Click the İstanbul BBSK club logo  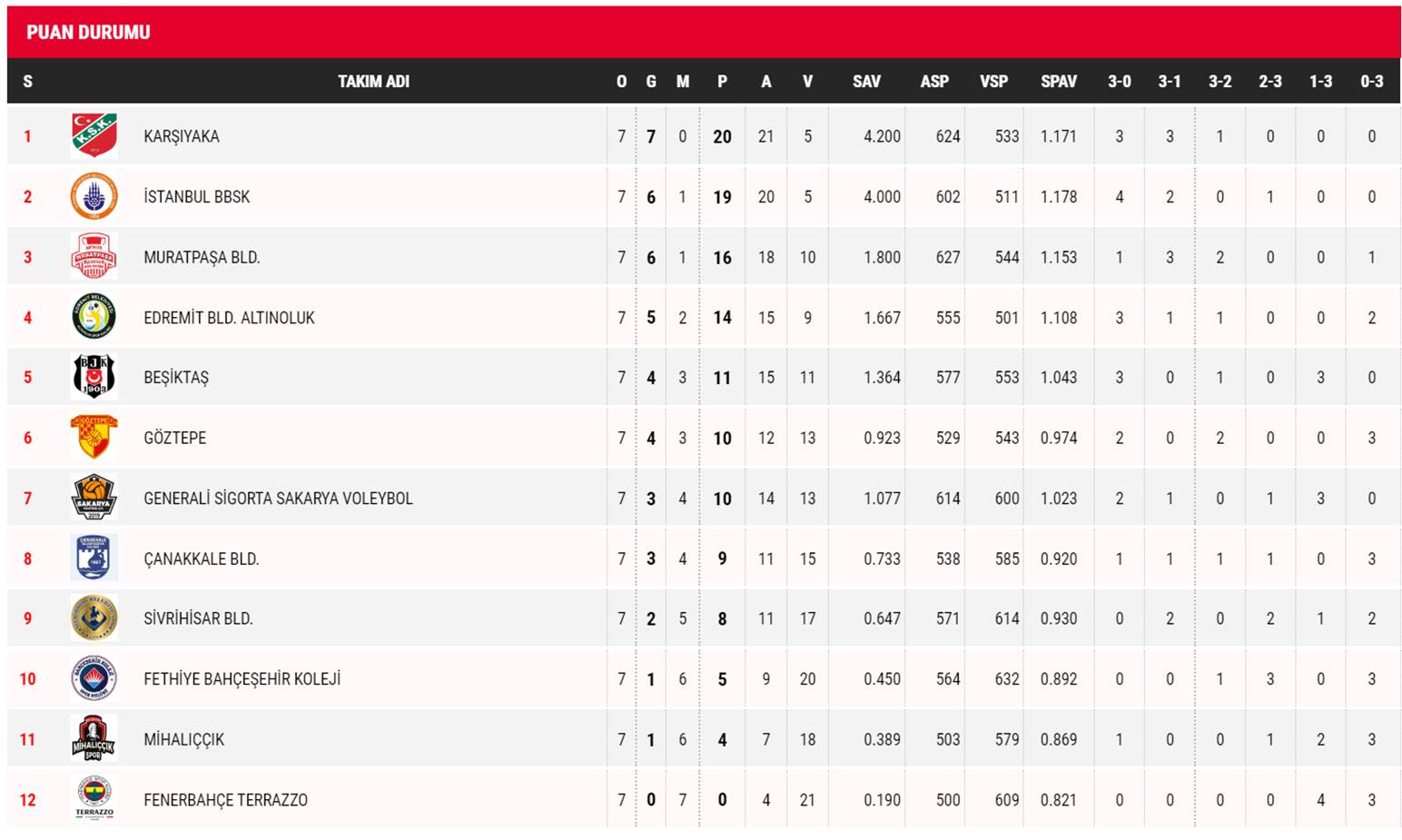(x=94, y=196)
